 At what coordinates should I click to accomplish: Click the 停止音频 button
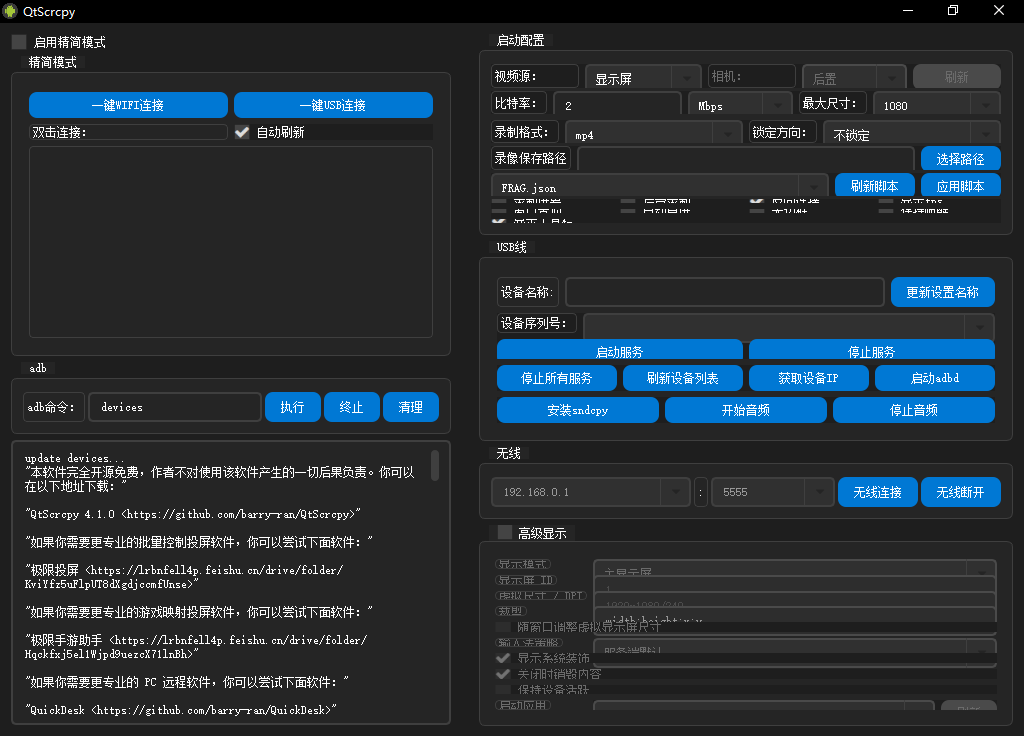point(914,410)
